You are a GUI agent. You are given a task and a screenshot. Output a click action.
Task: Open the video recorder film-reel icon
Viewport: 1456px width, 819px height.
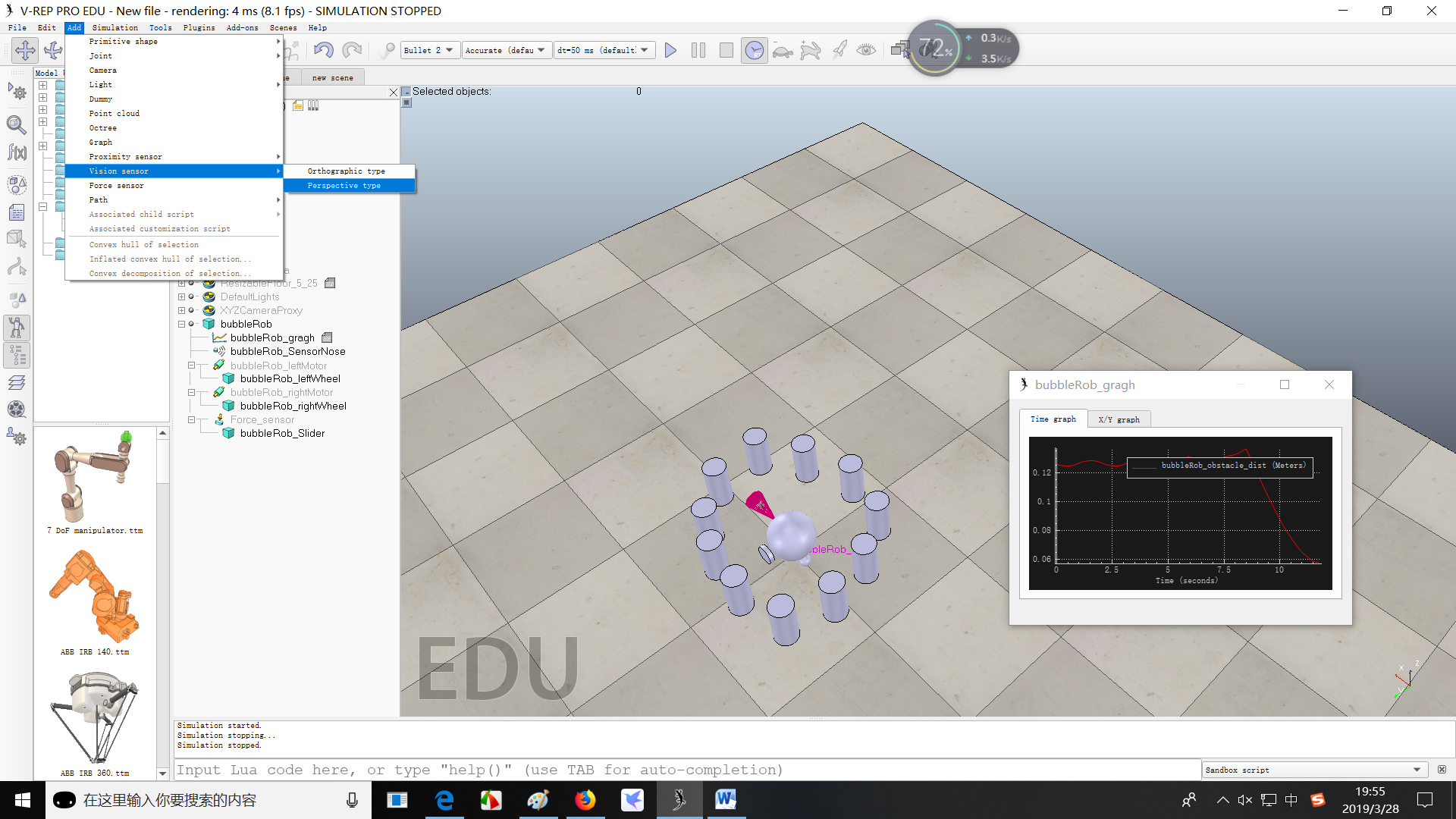[x=17, y=409]
